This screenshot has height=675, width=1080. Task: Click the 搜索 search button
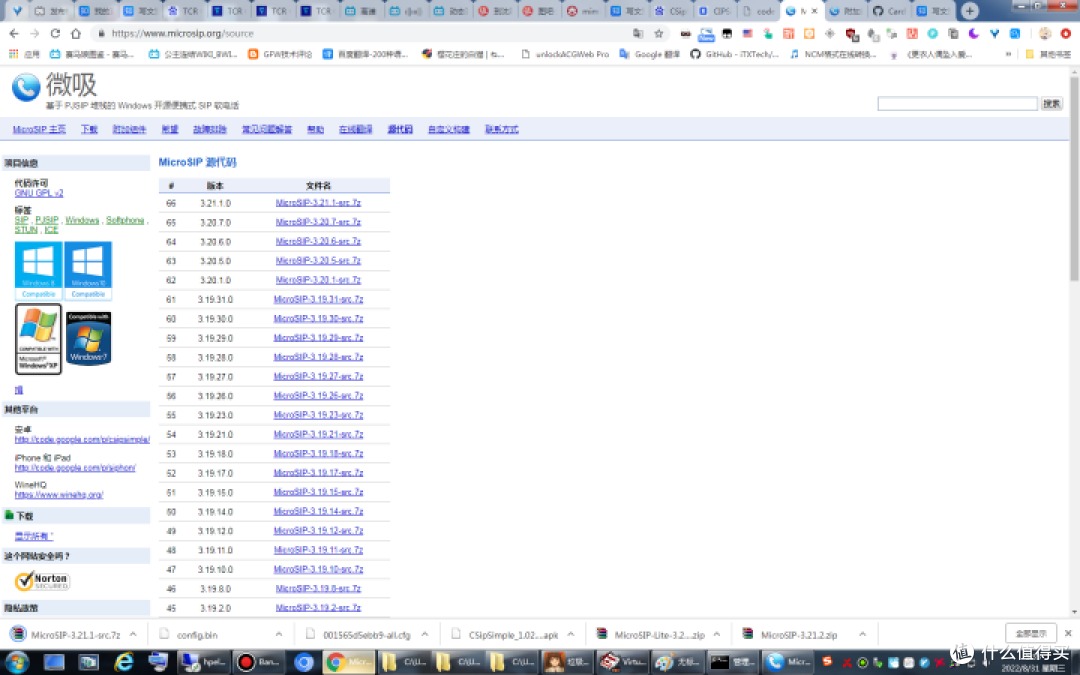1051,104
